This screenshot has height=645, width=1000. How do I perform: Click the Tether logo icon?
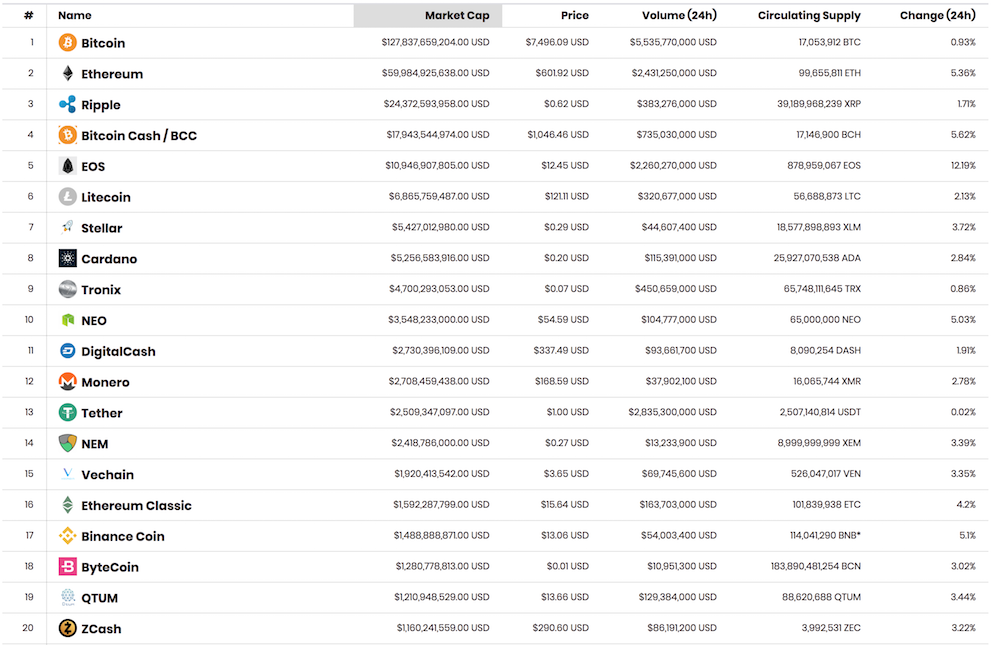(68, 412)
